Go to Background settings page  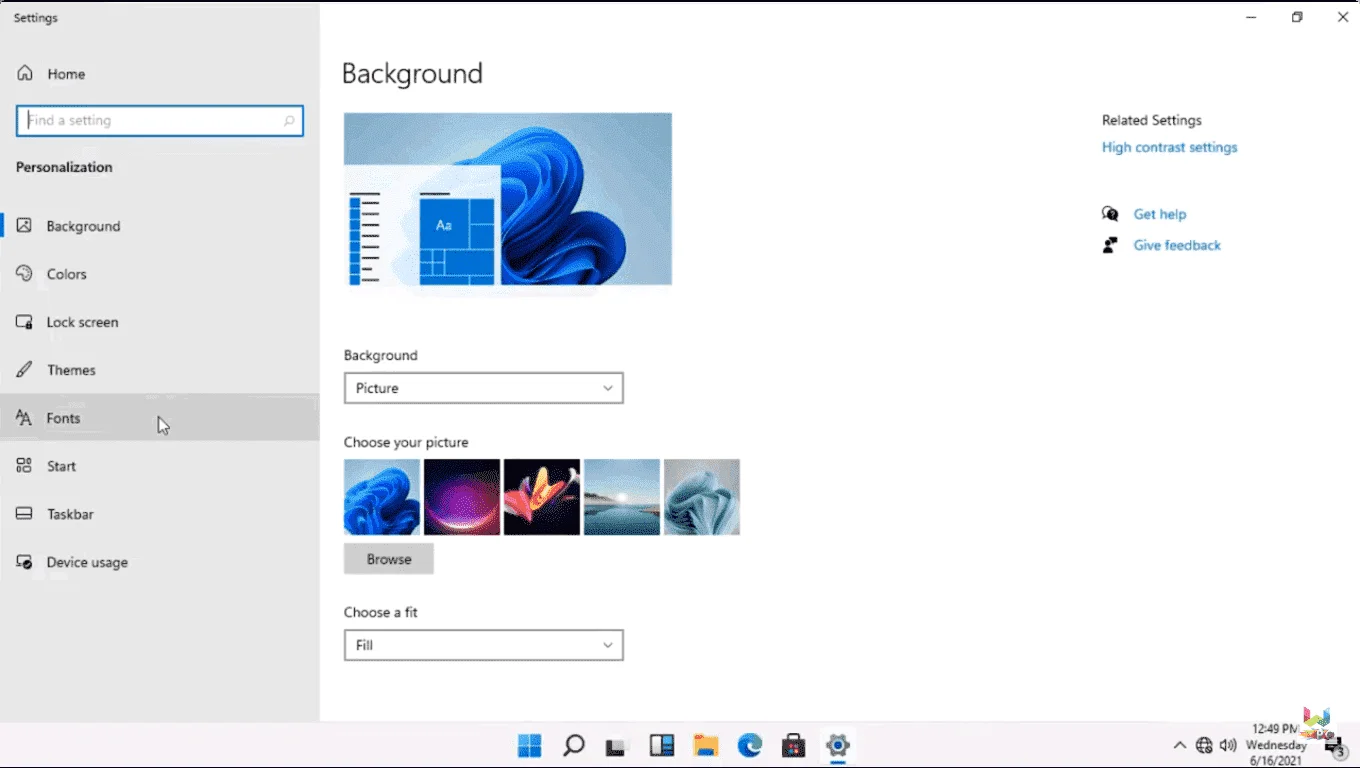click(160, 226)
